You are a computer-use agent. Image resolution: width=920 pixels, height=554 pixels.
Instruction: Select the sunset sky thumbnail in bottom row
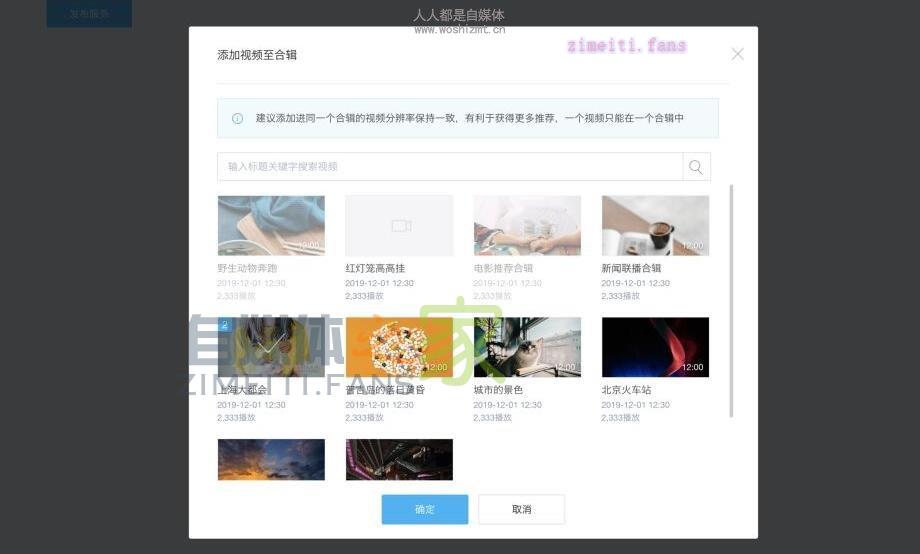pyautogui.click(x=271, y=460)
